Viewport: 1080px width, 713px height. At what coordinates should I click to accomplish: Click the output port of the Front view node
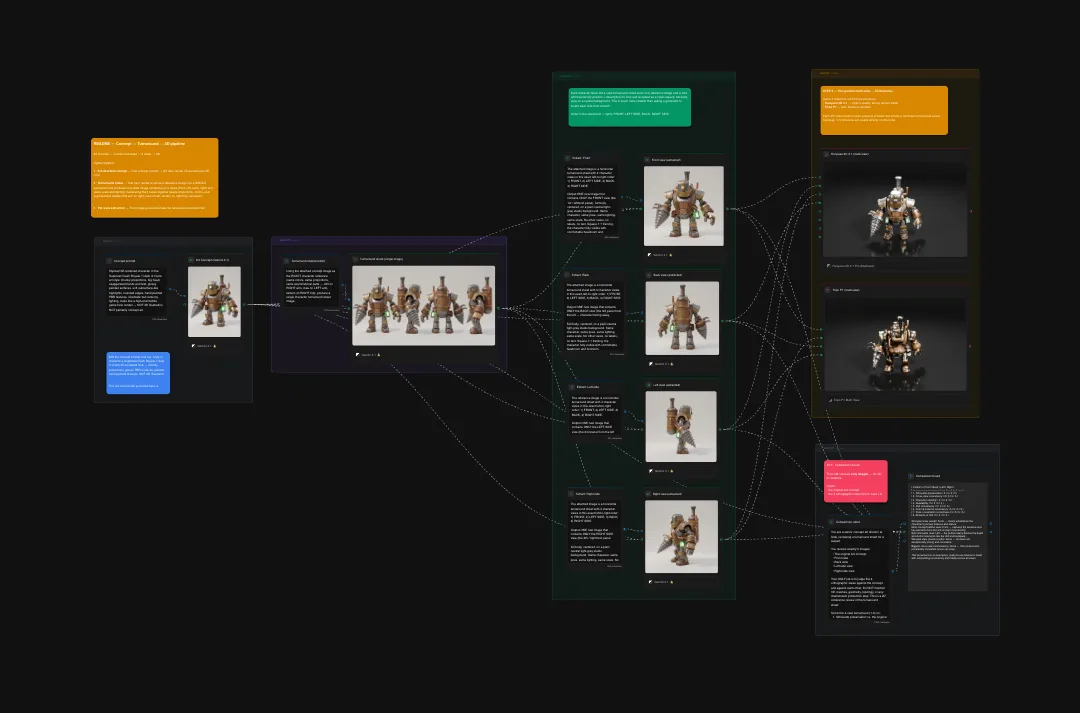(x=727, y=208)
